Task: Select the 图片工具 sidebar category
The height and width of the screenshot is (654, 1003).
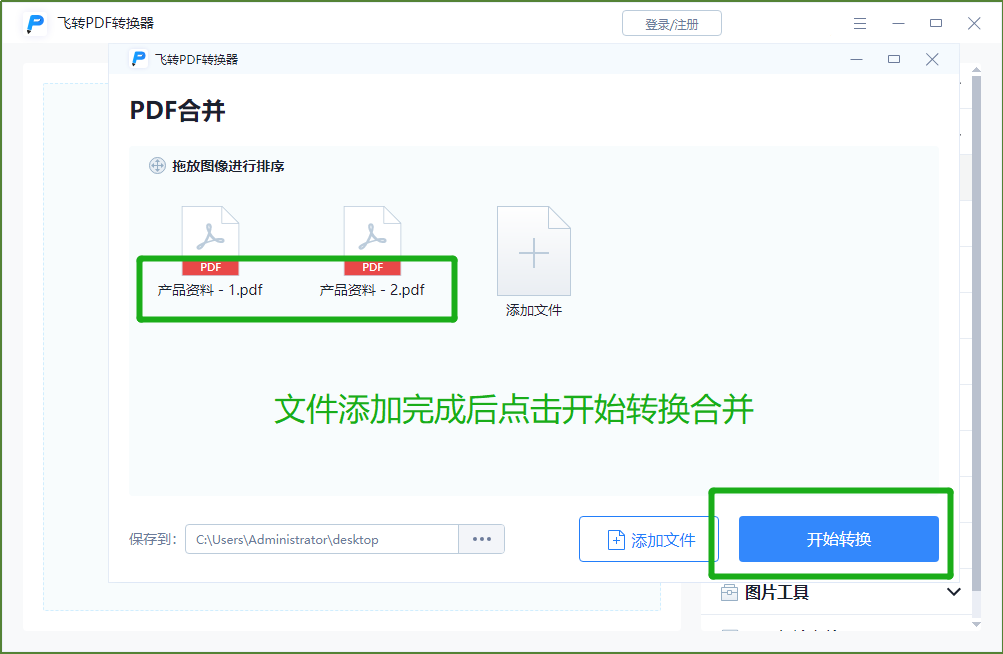Action: [777, 593]
